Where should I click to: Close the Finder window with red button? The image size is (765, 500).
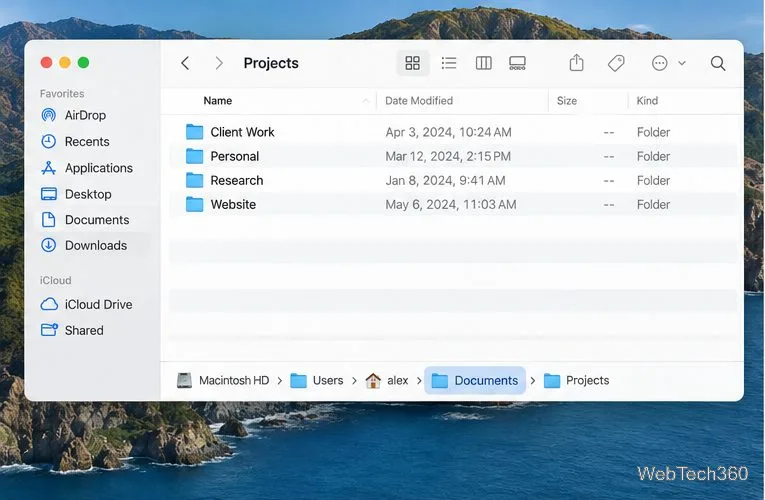pos(46,62)
